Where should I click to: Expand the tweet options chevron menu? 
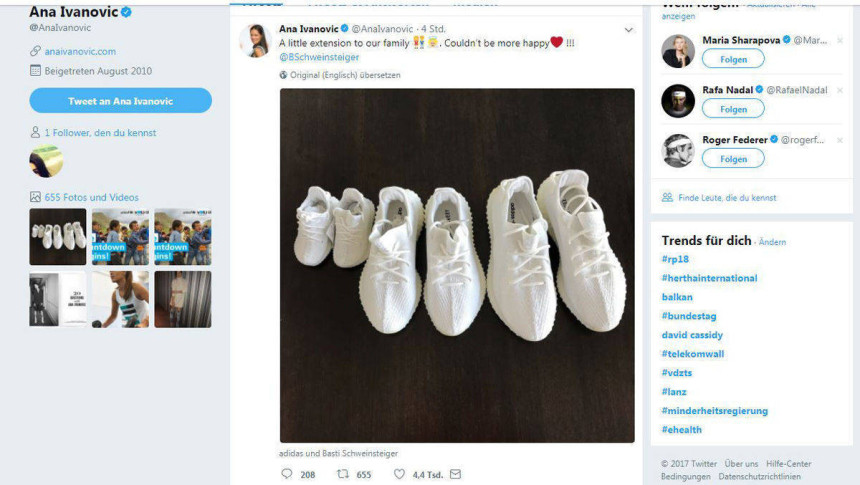pyautogui.click(x=628, y=30)
